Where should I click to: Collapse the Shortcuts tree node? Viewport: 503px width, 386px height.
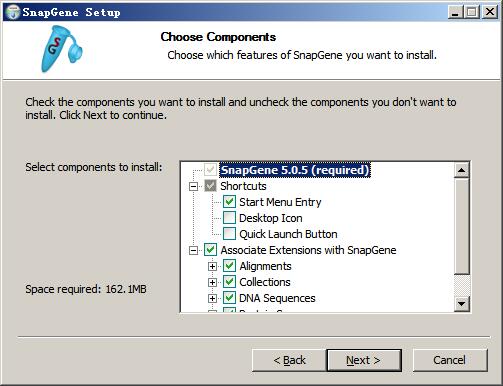pyautogui.click(x=193, y=186)
